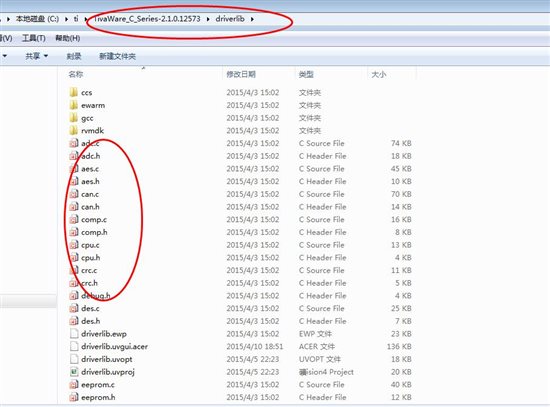
Task: Select the ewarm folder icon
Action: point(74,105)
